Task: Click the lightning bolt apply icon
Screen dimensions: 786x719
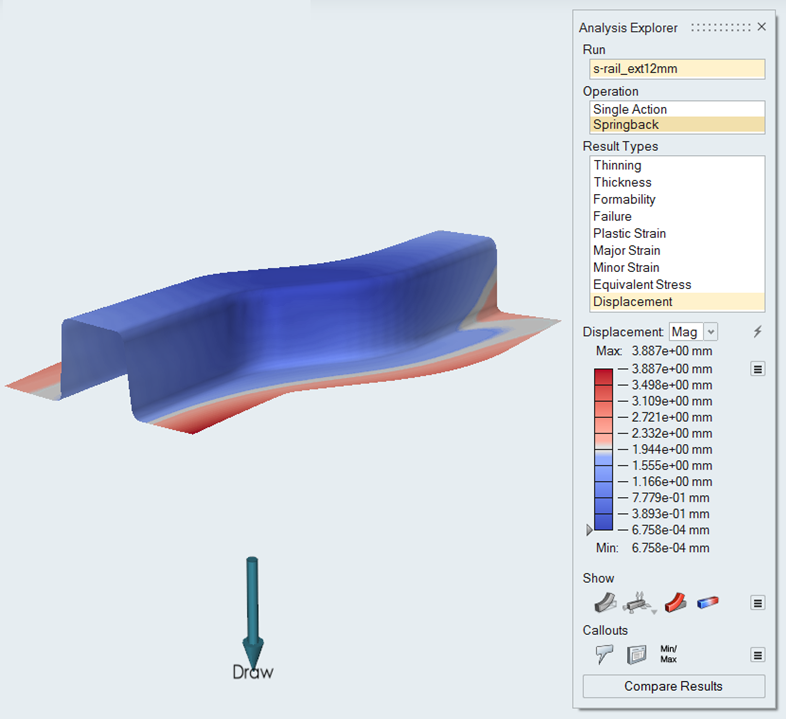Action: [757, 332]
